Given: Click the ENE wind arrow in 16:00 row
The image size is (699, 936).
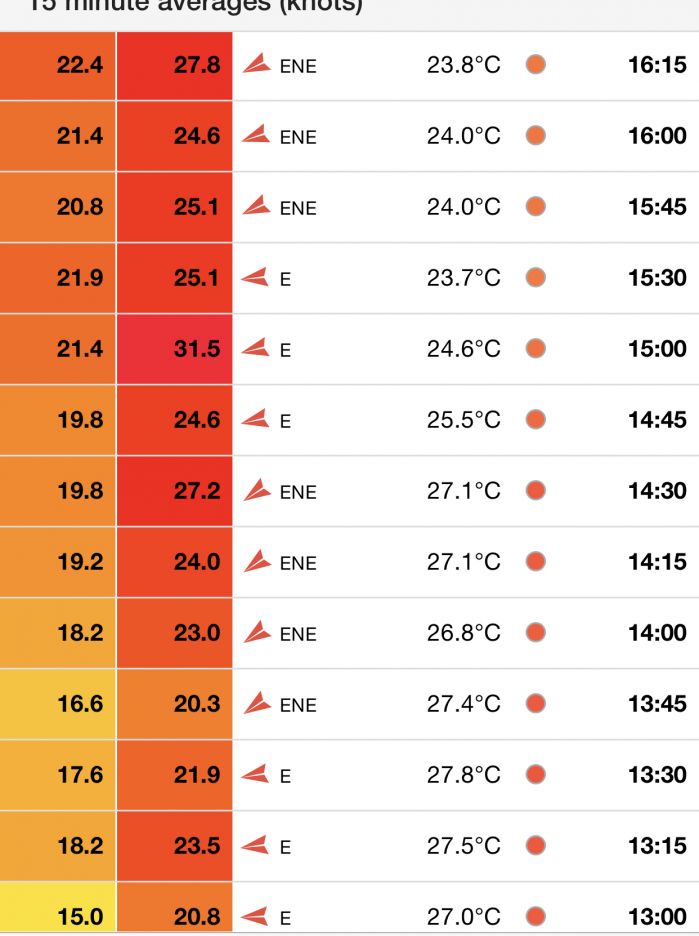Looking at the screenshot, I should point(257,135).
